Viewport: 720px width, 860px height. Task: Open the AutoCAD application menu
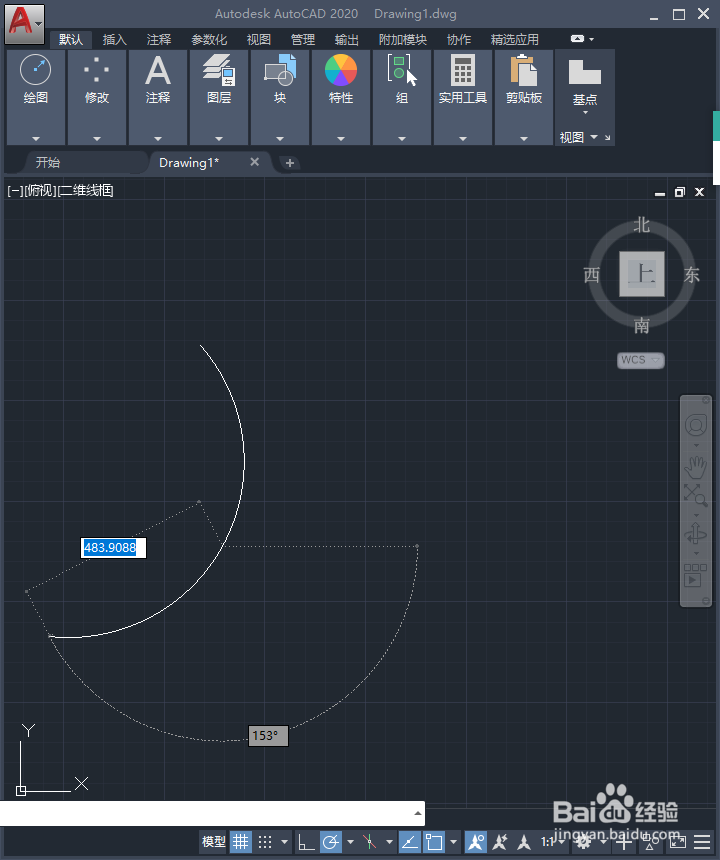tap(25, 24)
